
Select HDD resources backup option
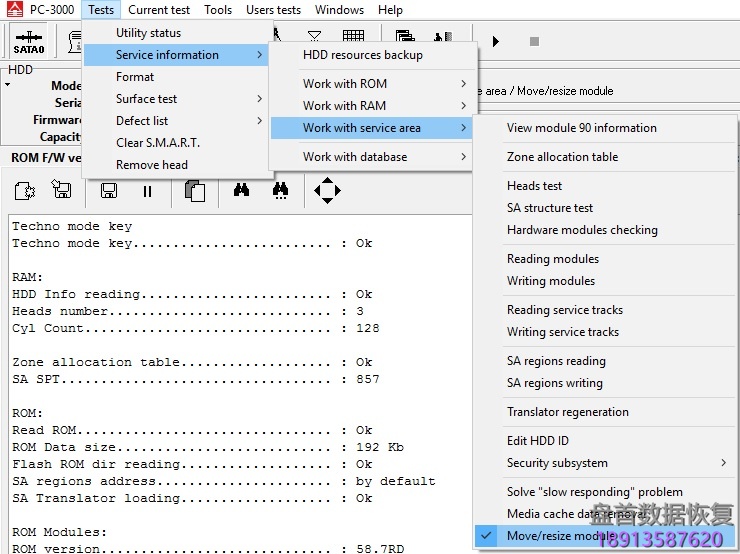click(x=363, y=55)
